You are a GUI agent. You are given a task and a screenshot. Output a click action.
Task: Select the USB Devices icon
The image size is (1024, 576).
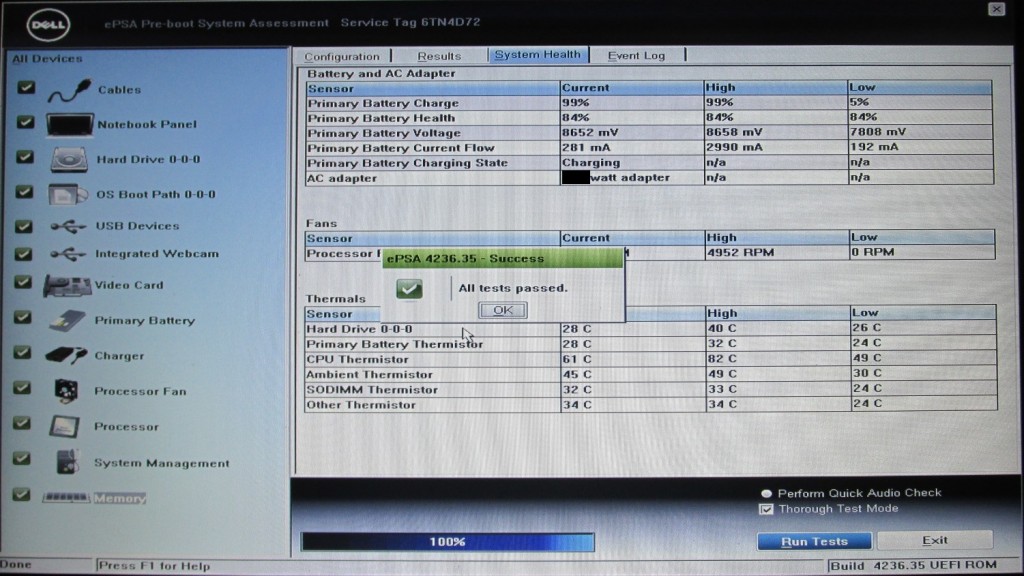pos(68,226)
